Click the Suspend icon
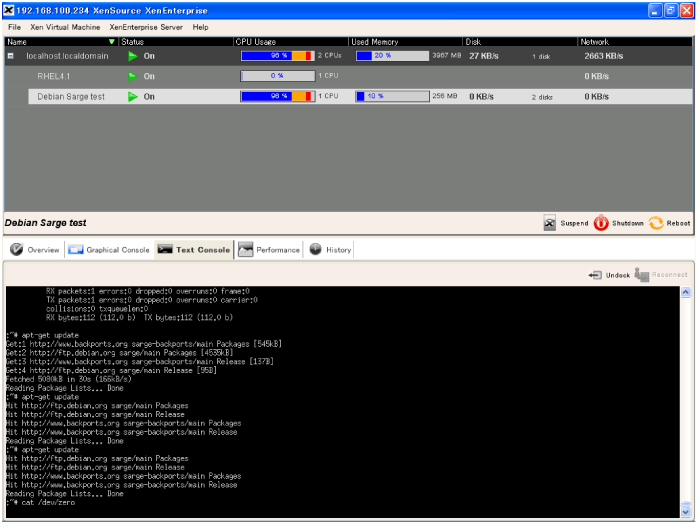Viewport: 700px width, 530px height. (550, 223)
